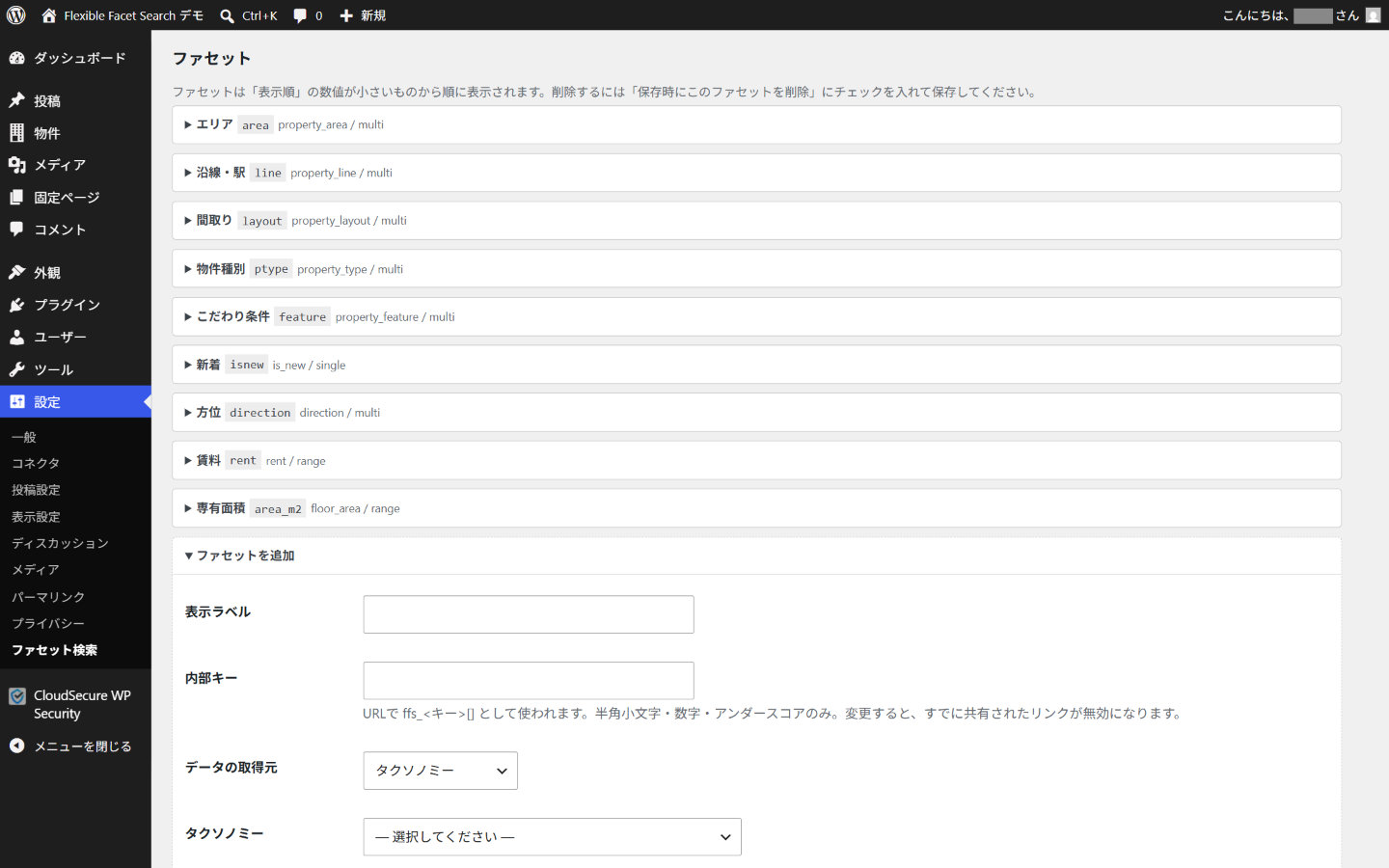Open プライバシー submenu item

pos(48,623)
